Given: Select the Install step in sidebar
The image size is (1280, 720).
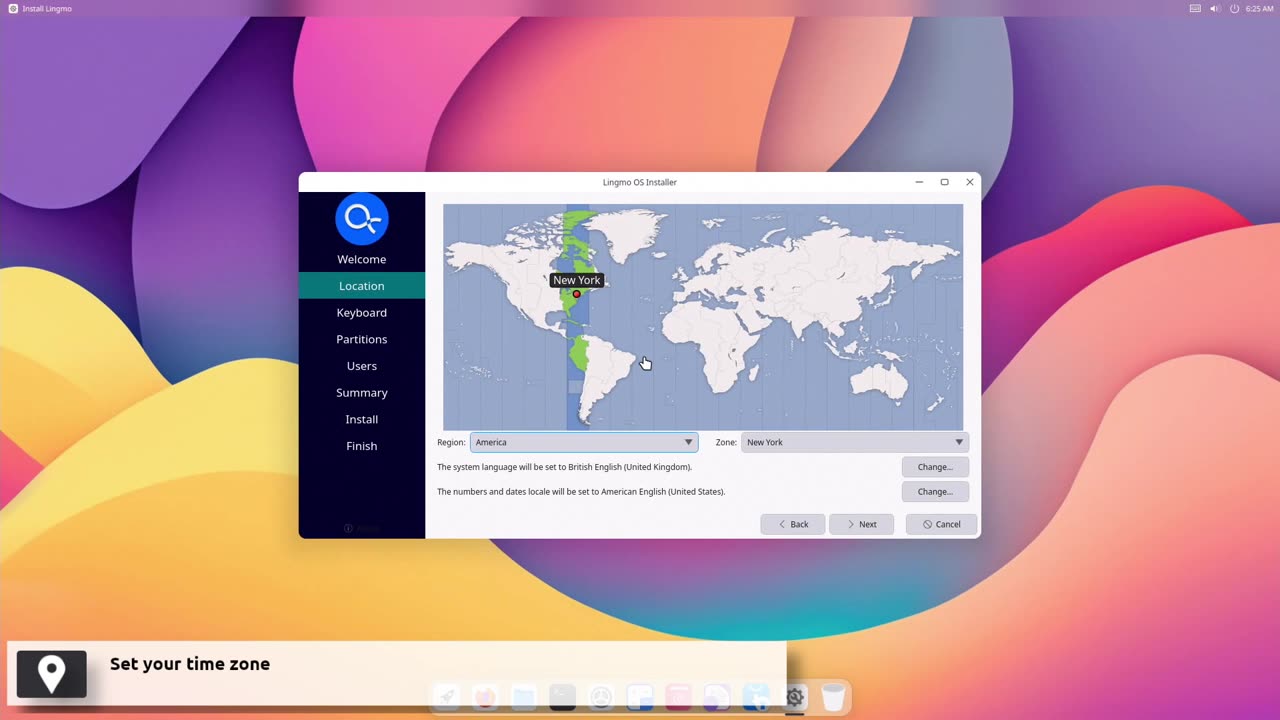Looking at the screenshot, I should click(361, 419).
